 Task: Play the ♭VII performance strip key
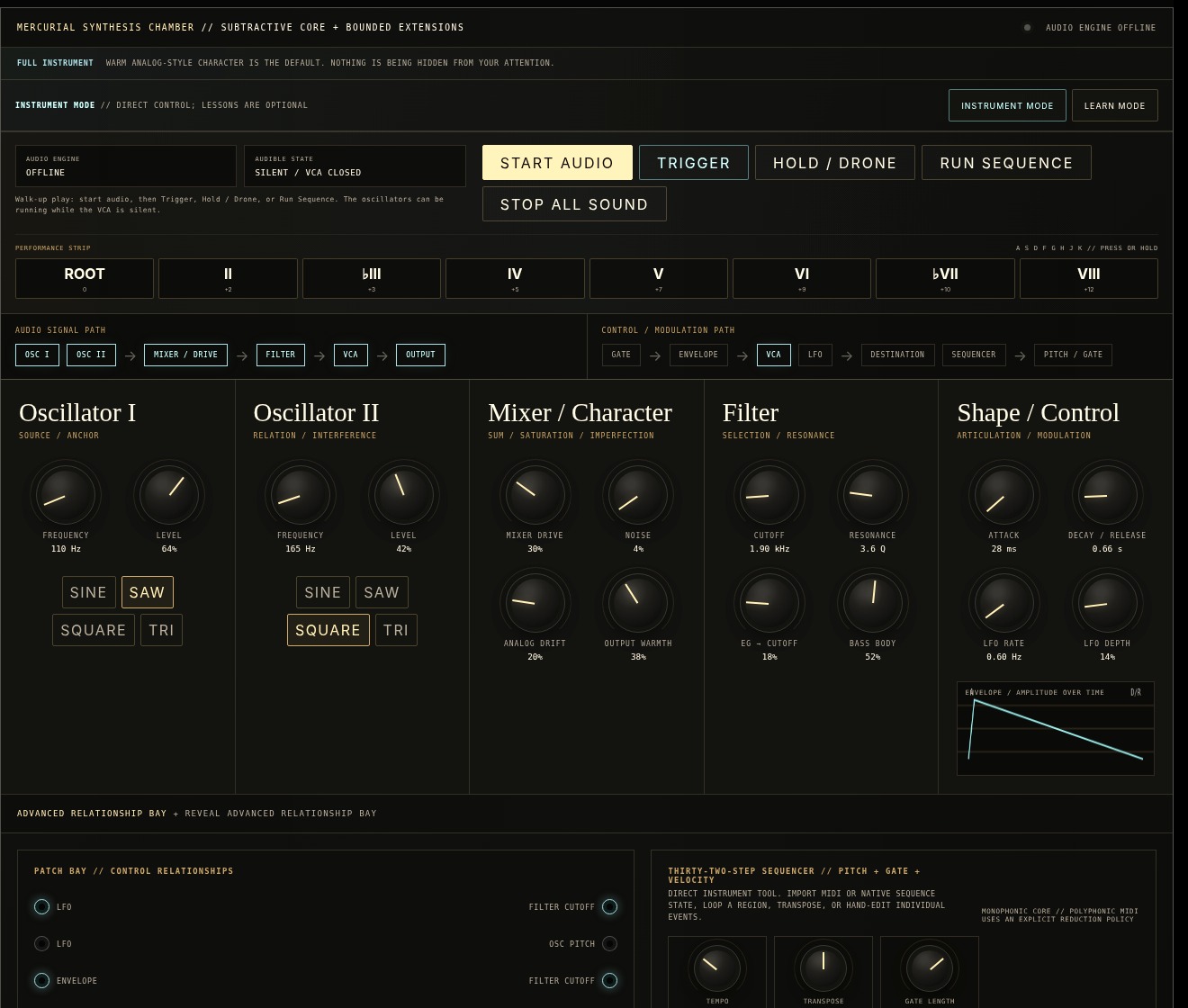pyautogui.click(x=945, y=278)
